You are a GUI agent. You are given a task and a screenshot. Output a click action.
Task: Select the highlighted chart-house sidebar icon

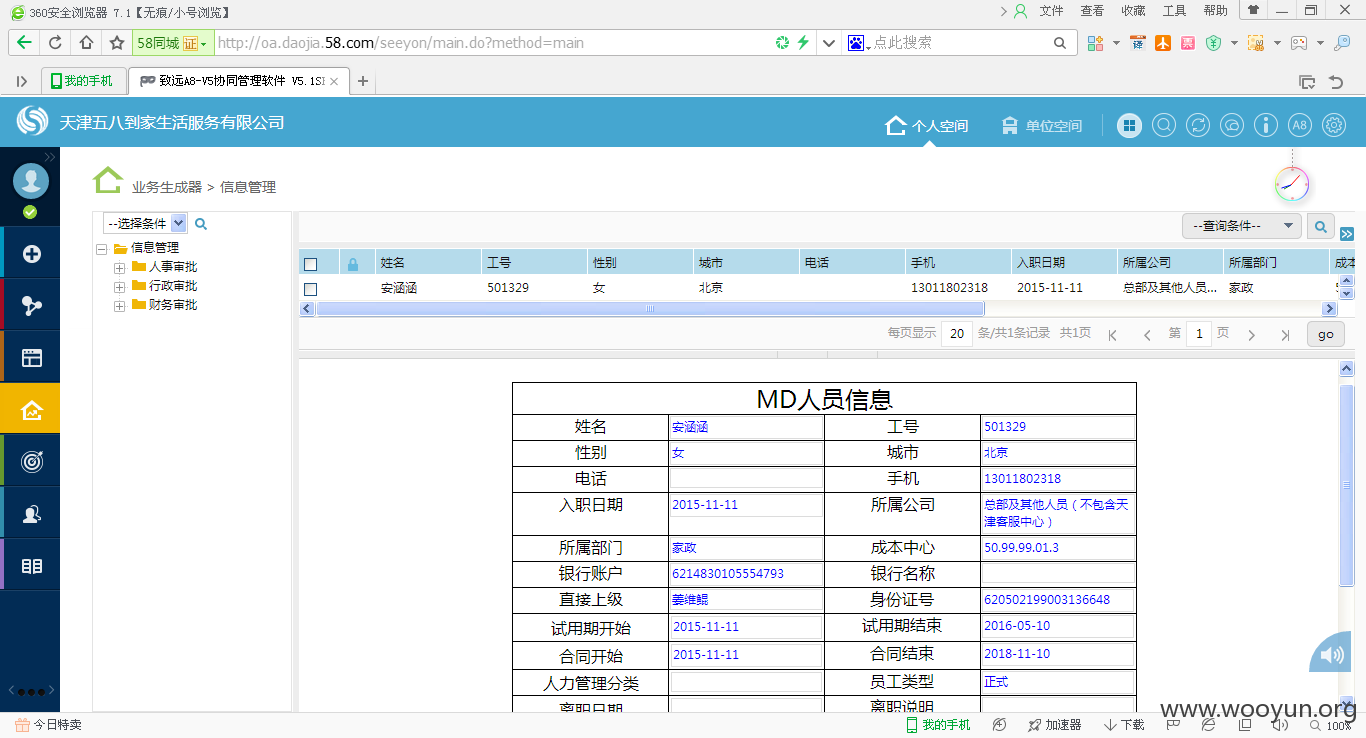coord(31,409)
